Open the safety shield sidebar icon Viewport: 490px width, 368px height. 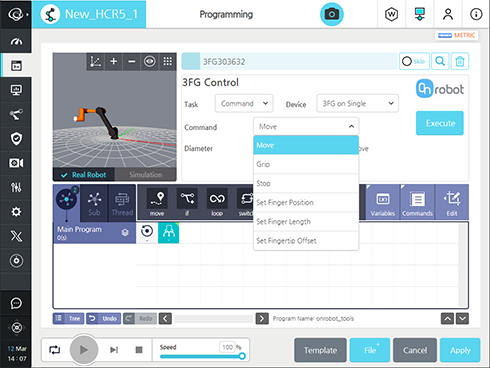point(16,139)
